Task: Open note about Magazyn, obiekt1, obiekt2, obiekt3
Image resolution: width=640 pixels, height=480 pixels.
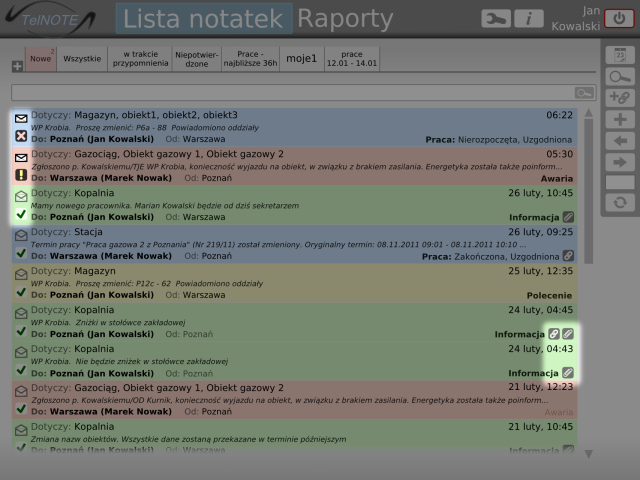Action: [x=294, y=127]
